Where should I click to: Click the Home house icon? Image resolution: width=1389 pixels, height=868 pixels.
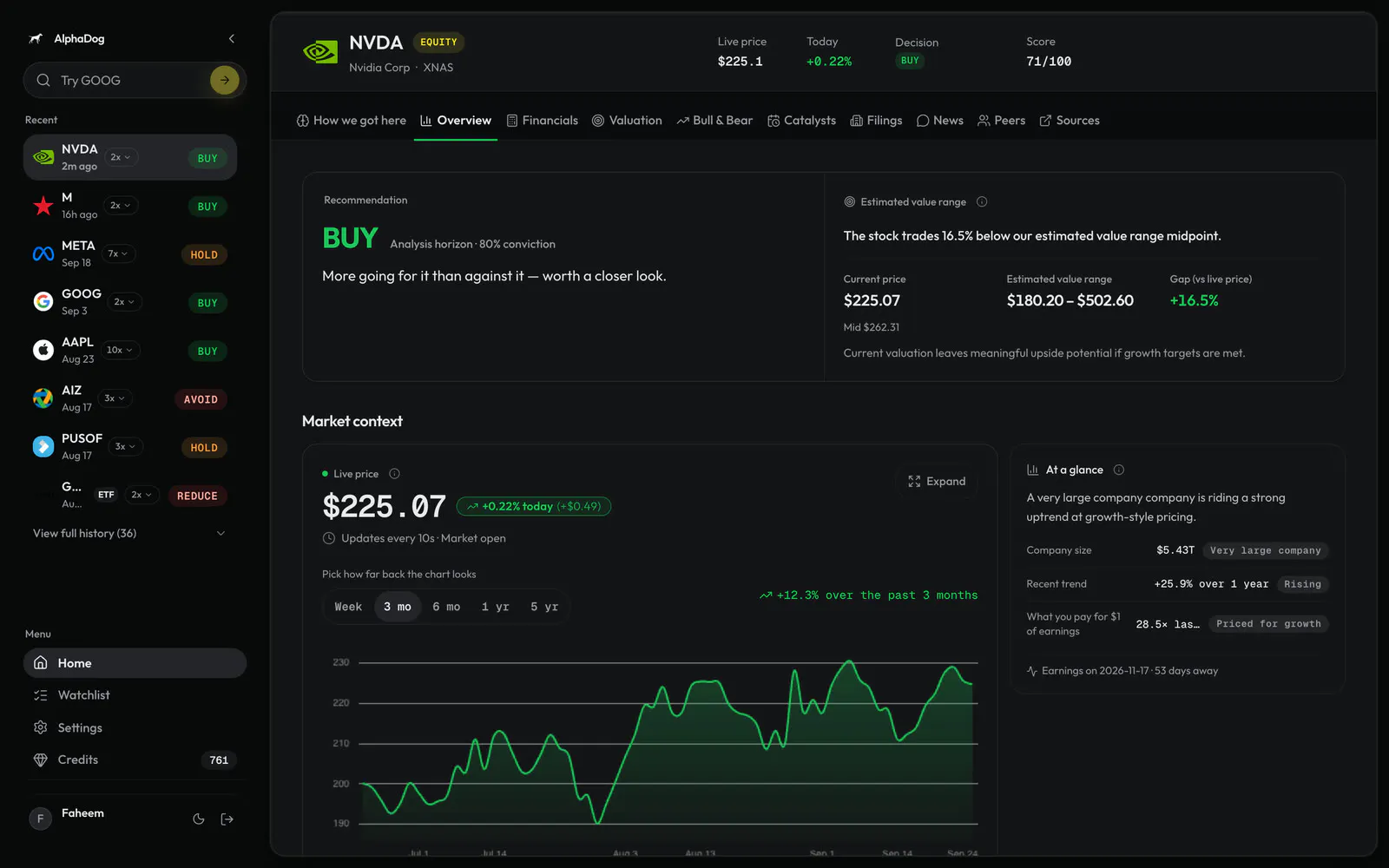click(x=40, y=663)
